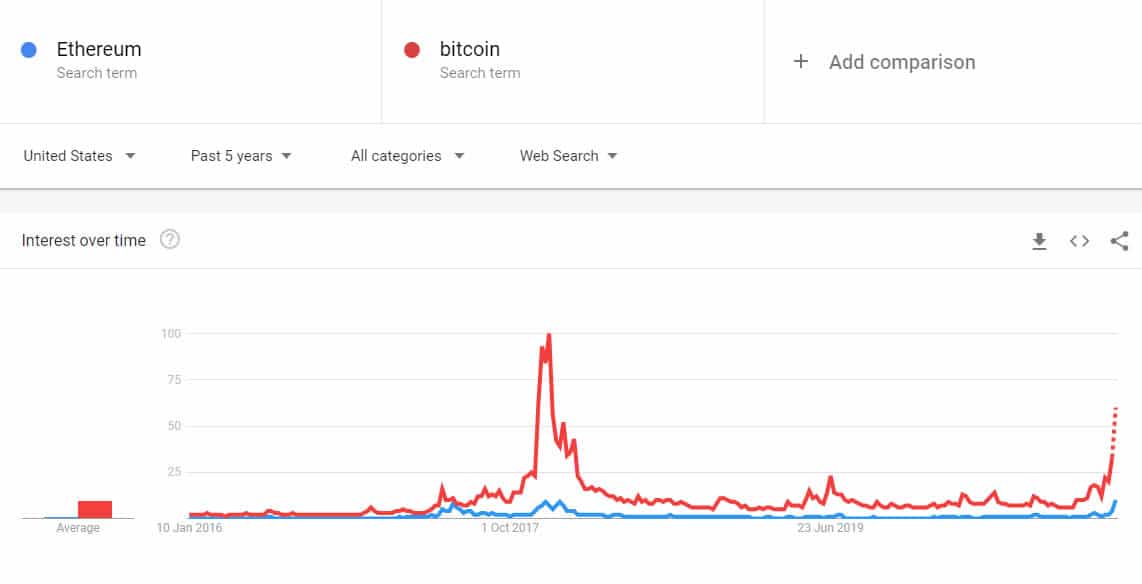Click the Add comparison text
1142x584 pixels.
tap(901, 62)
